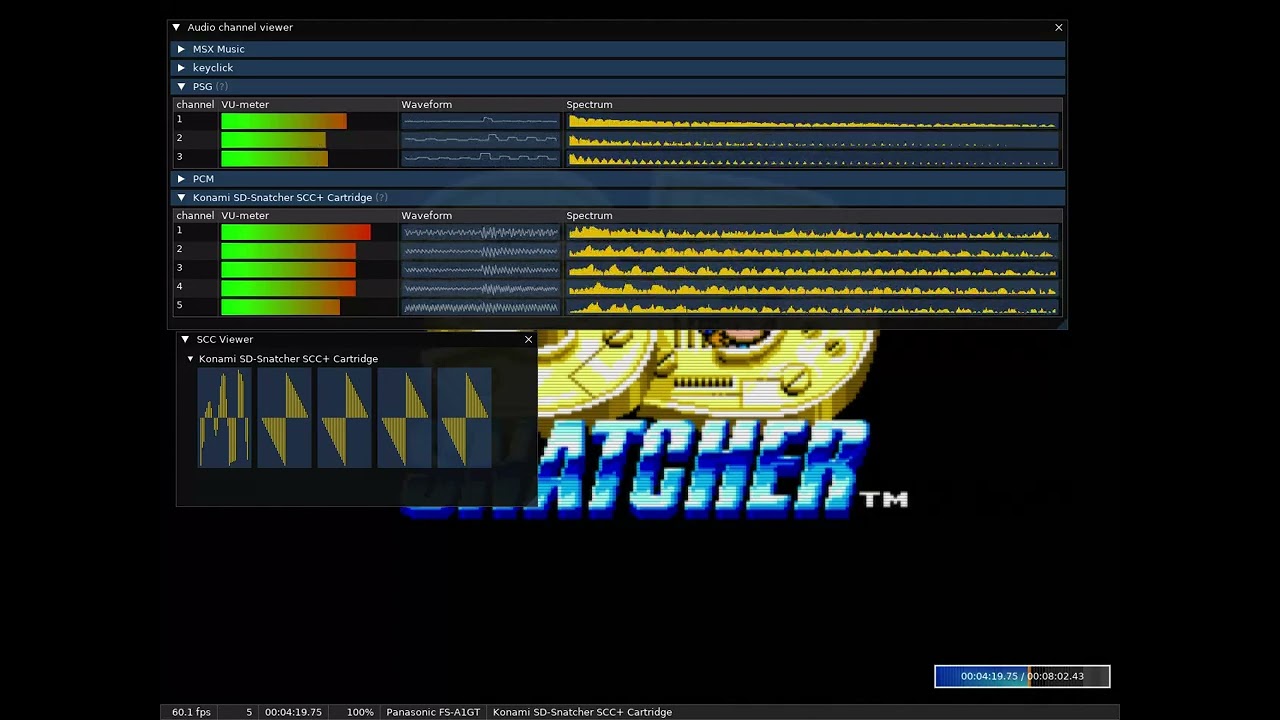Collapse the PSG section
This screenshot has height=720, width=1280.
181,87
